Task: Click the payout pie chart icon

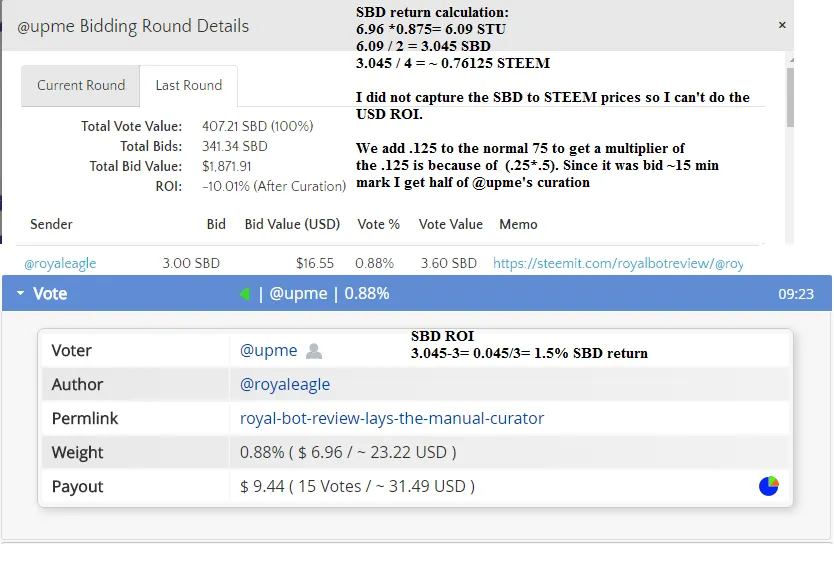Action: pyautogui.click(x=769, y=486)
